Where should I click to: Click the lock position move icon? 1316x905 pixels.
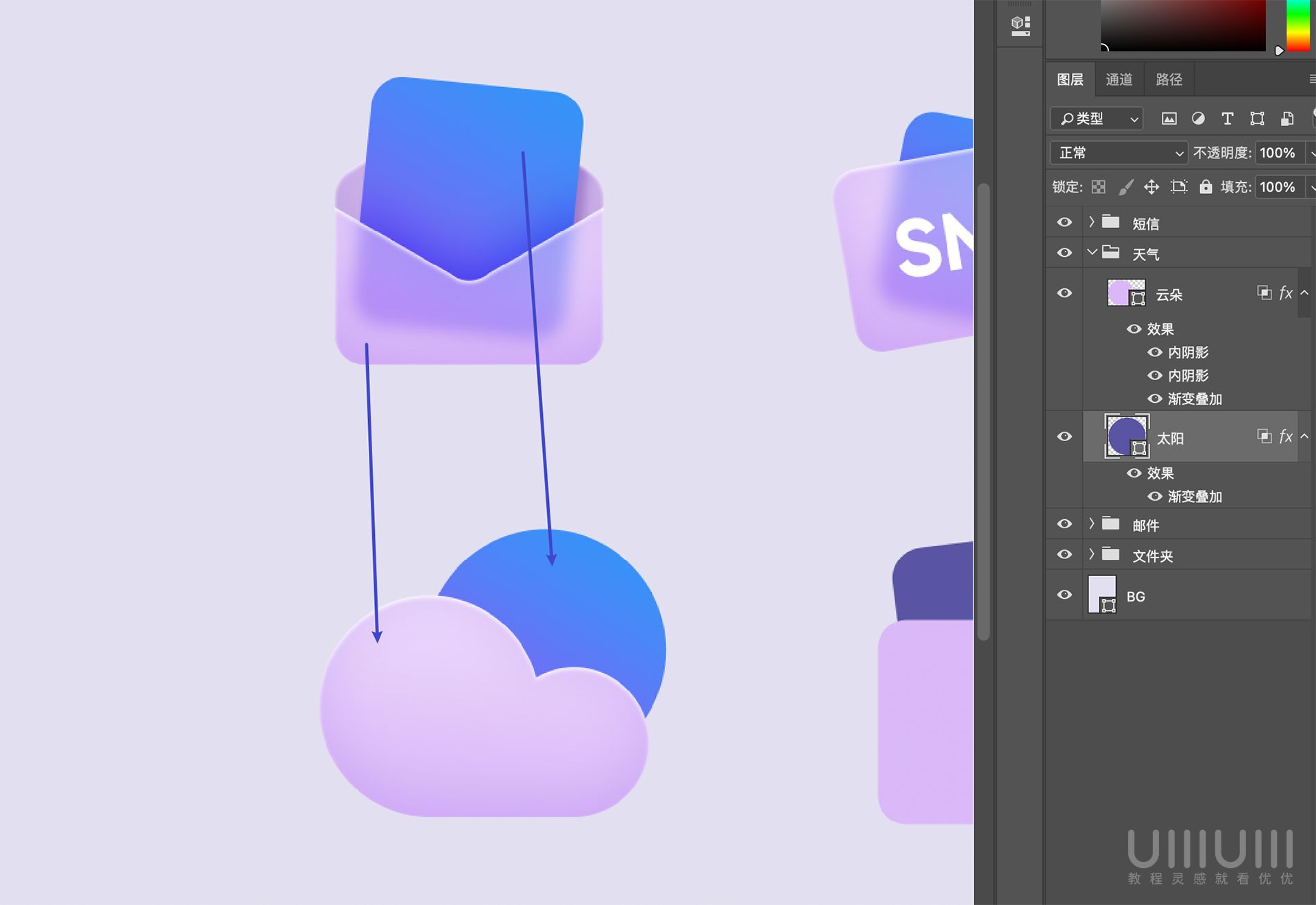point(1151,187)
